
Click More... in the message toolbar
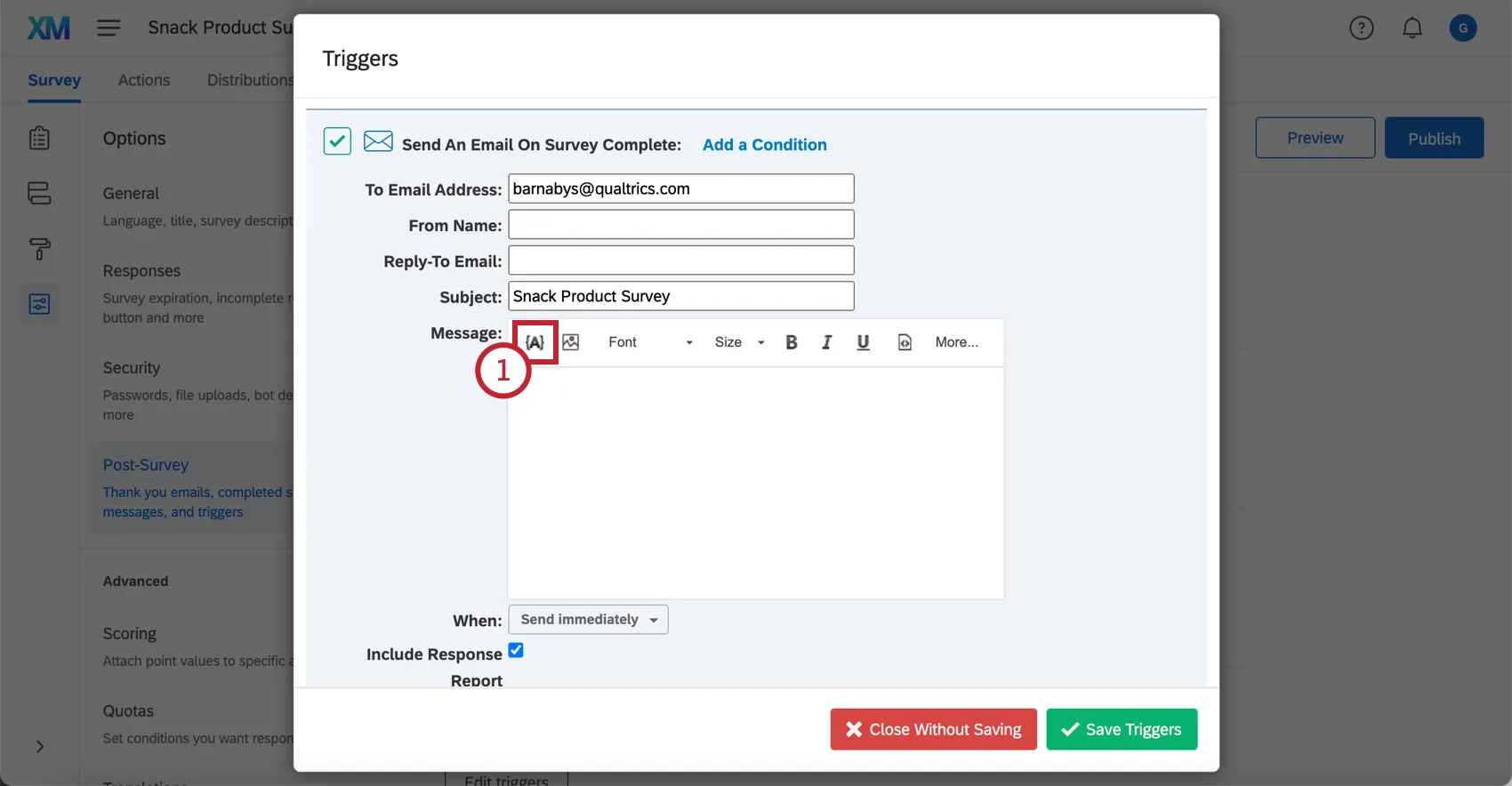(956, 342)
